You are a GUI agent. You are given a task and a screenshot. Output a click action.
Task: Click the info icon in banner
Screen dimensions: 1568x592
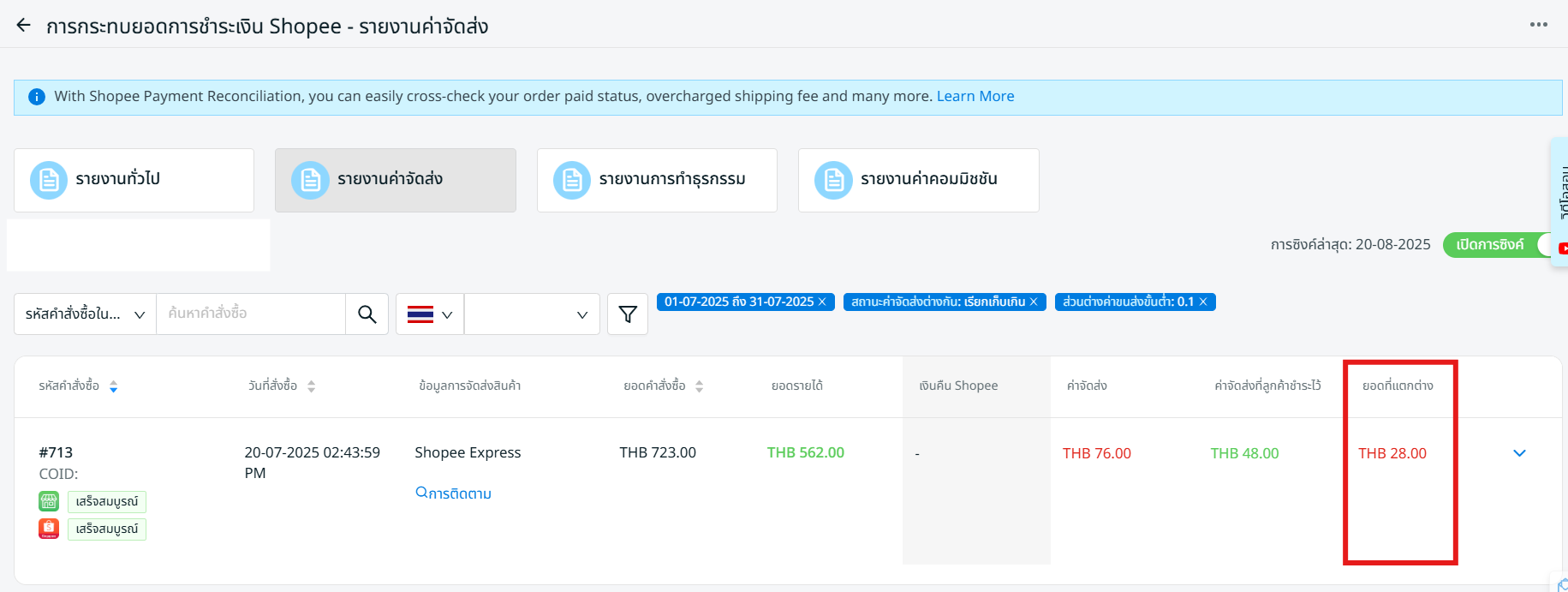pyautogui.click(x=37, y=97)
